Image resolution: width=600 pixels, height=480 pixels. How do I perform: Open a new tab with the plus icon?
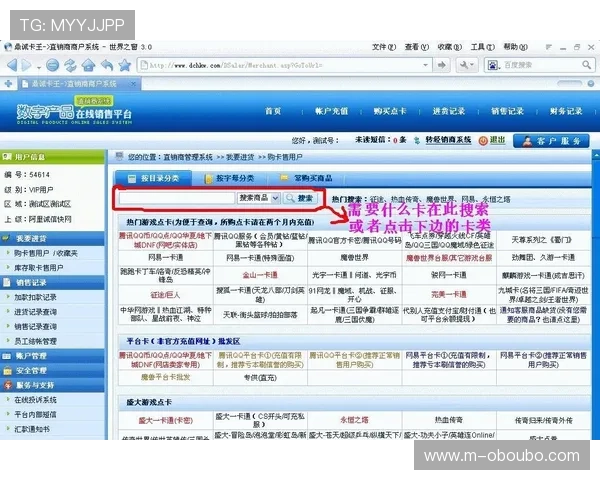click(8, 83)
